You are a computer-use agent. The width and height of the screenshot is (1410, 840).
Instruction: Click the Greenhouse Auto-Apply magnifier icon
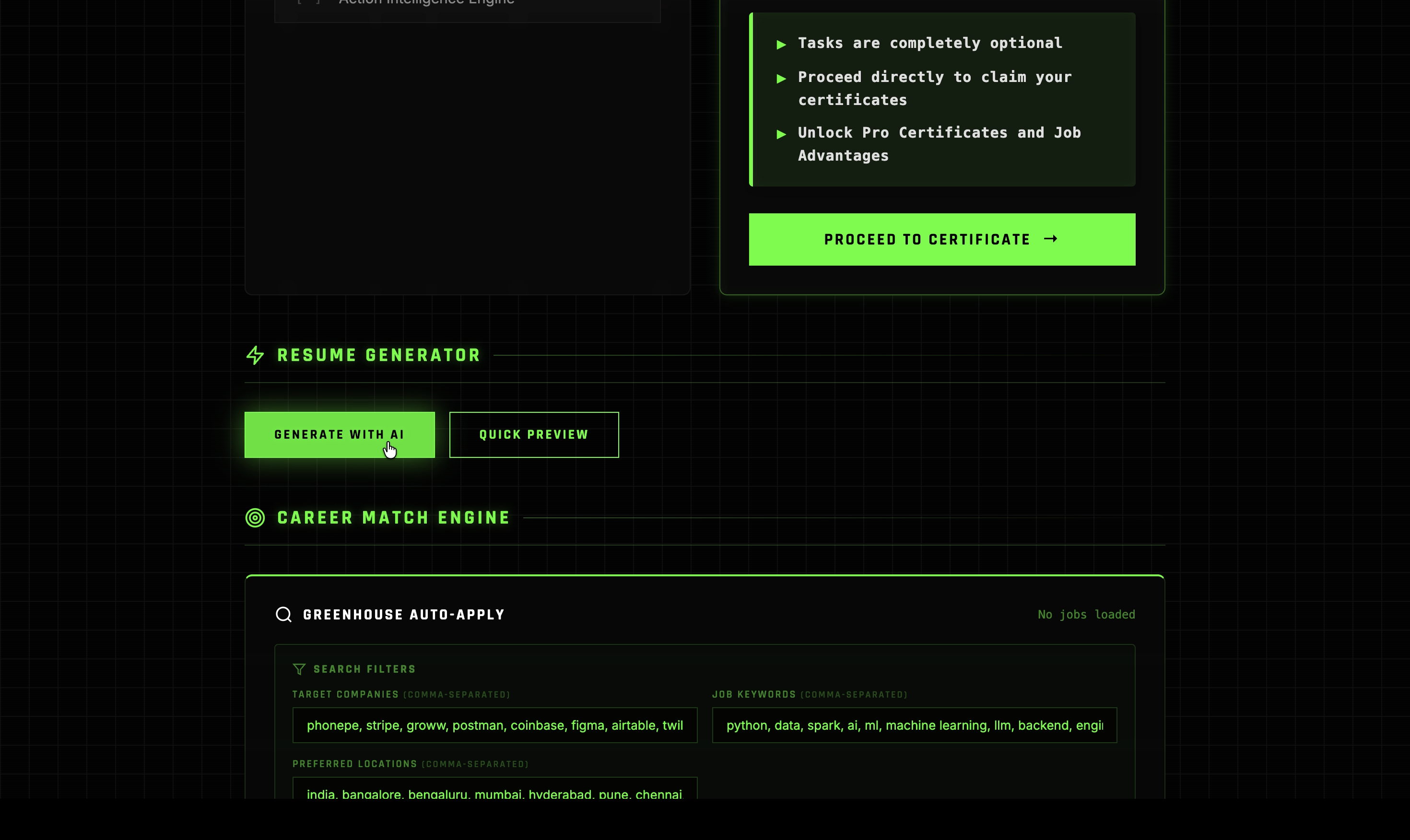click(x=283, y=615)
